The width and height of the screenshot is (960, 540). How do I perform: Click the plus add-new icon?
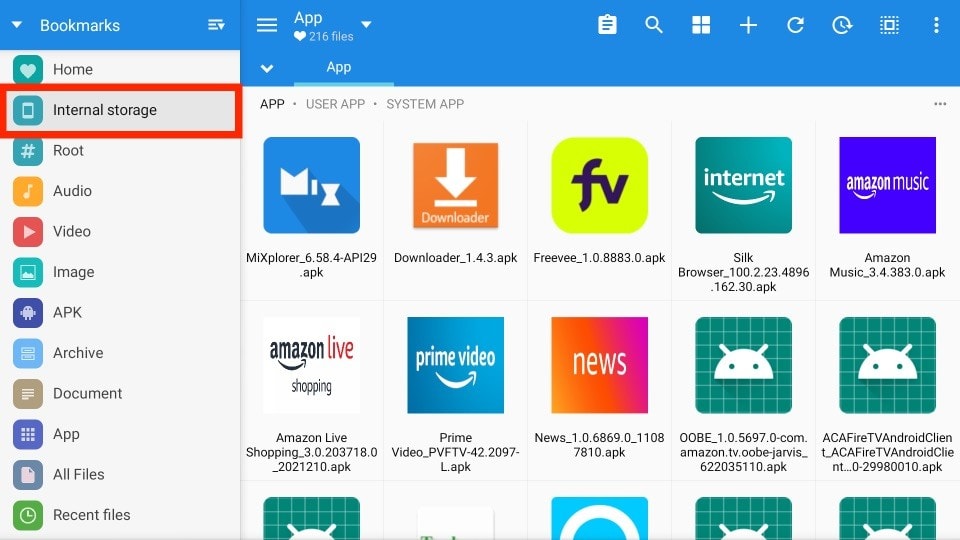coord(748,25)
